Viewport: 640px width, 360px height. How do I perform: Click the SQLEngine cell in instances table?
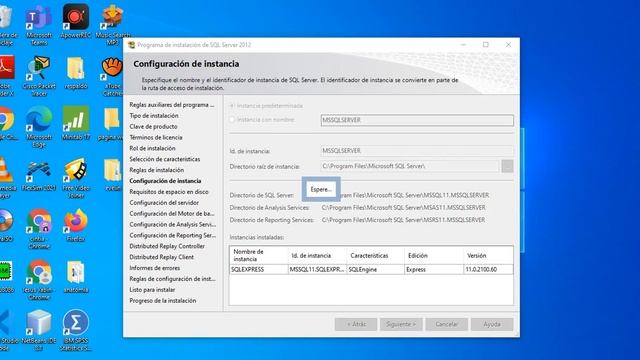[376, 269]
